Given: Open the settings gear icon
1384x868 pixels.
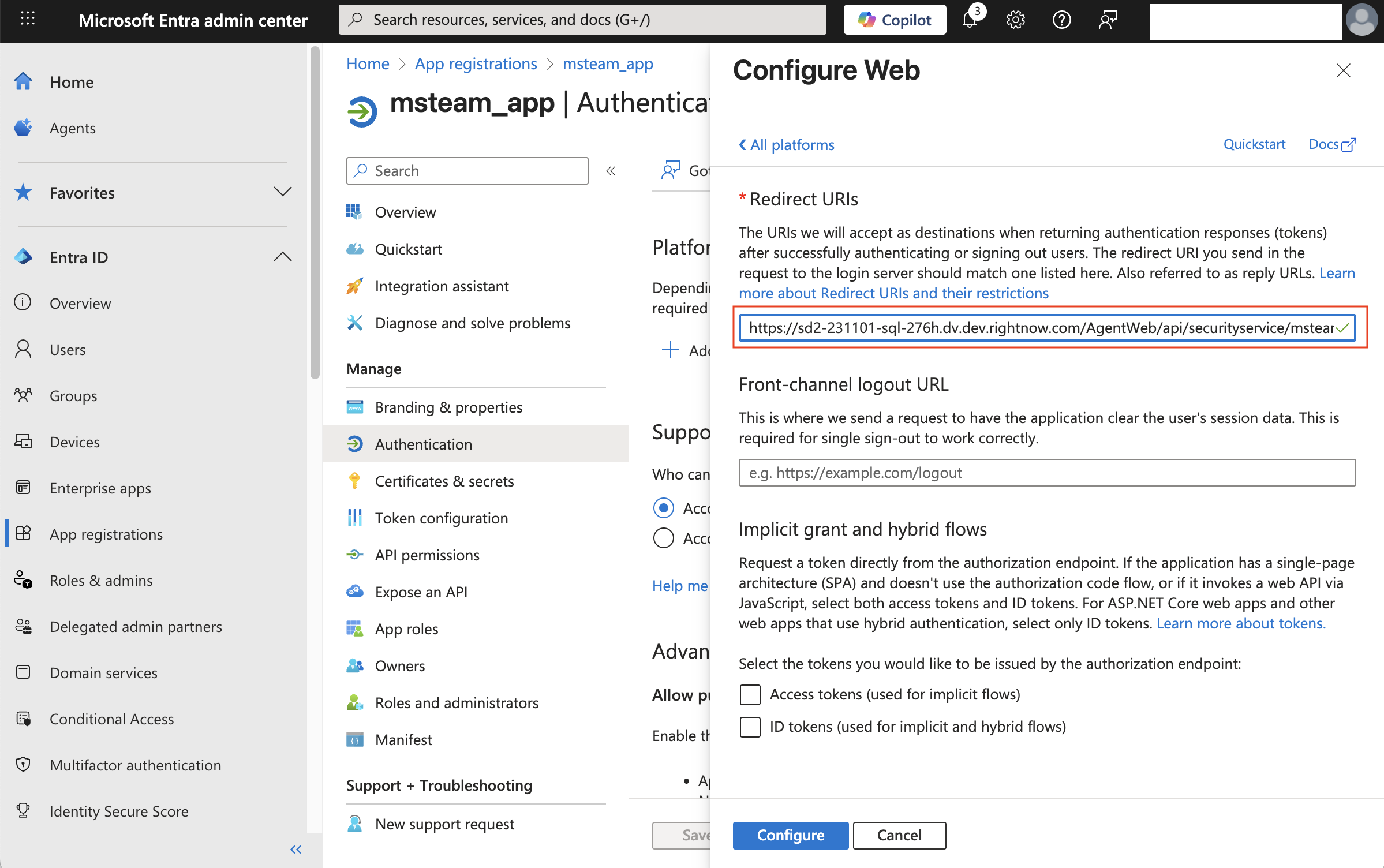Looking at the screenshot, I should (x=1015, y=20).
